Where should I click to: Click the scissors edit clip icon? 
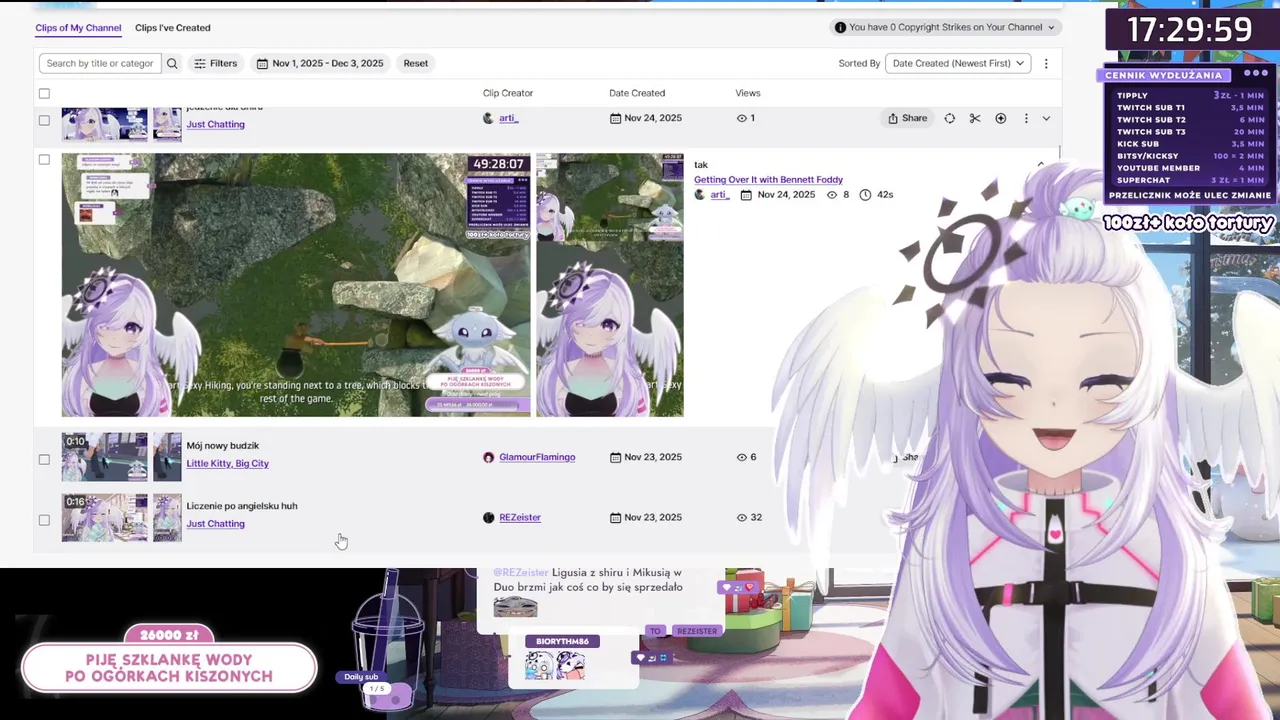tap(975, 118)
